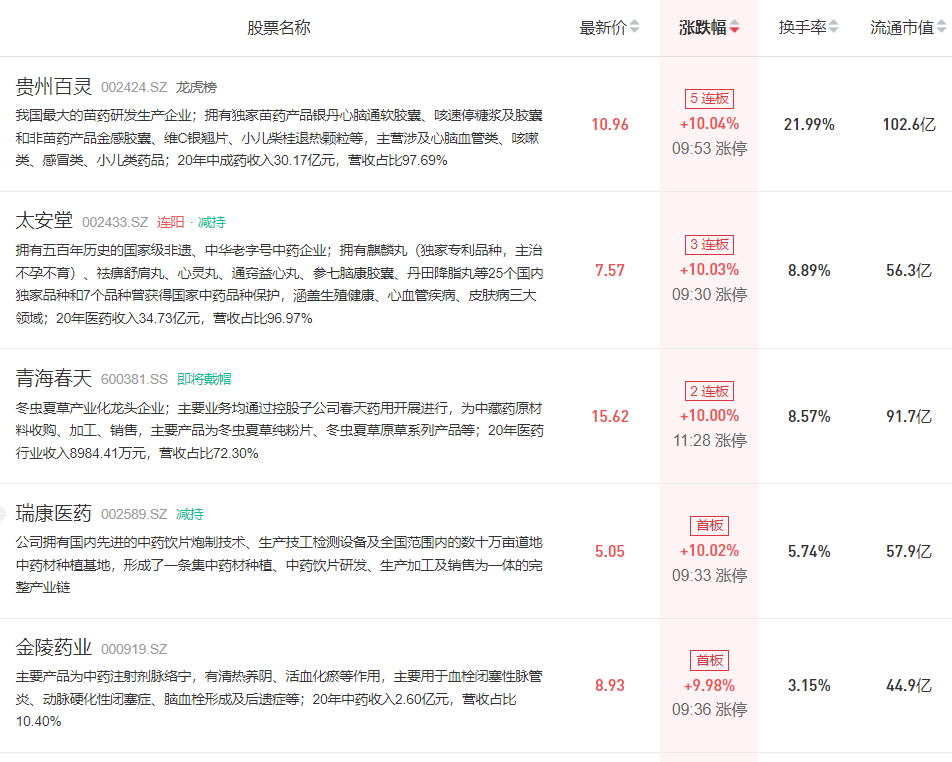Click the 龙虎榜 tag beside 贵州百灵
The height and width of the screenshot is (762, 952).
click(x=196, y=87)
